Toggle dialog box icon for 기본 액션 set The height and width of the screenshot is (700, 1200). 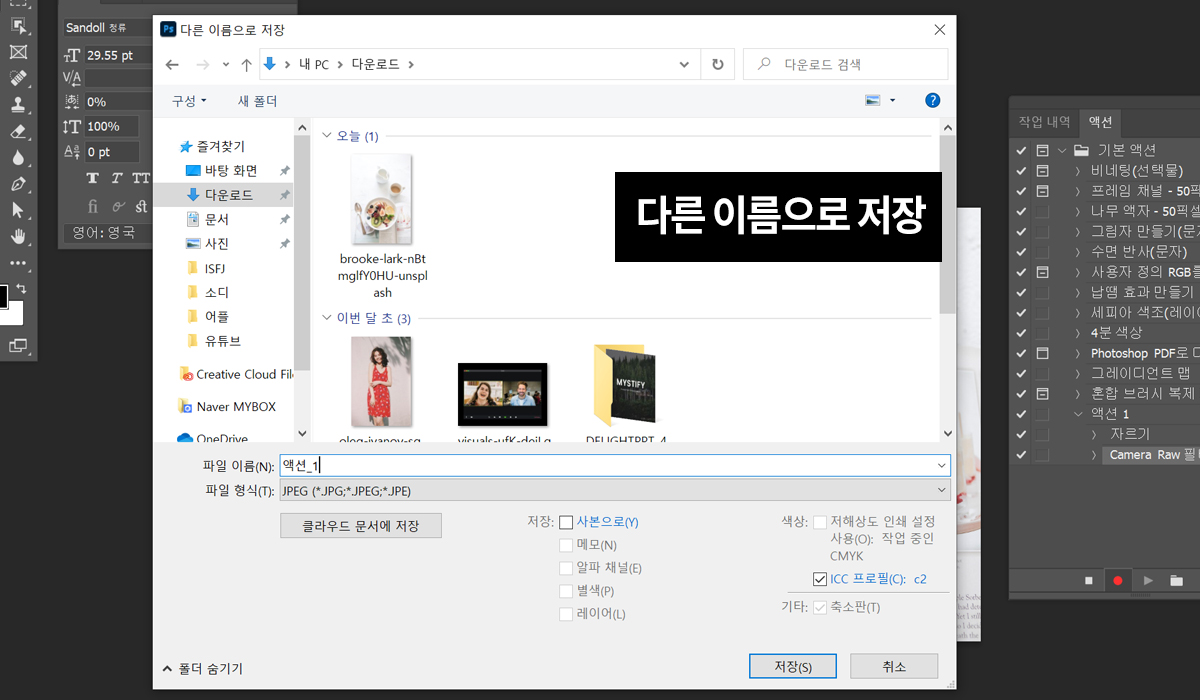coord(1042,150)
